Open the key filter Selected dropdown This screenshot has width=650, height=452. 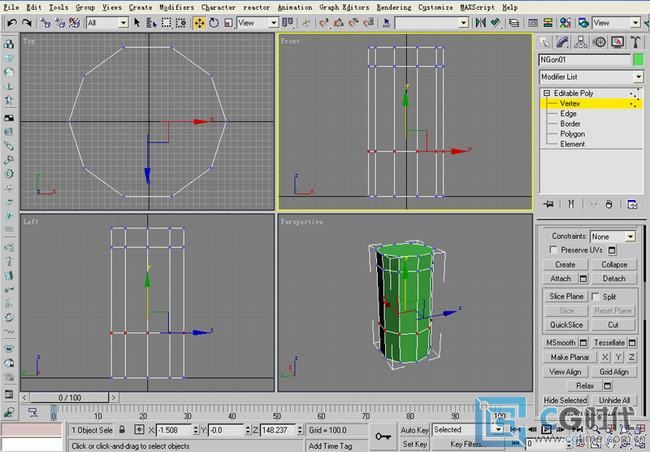click(x=468, y=430)
